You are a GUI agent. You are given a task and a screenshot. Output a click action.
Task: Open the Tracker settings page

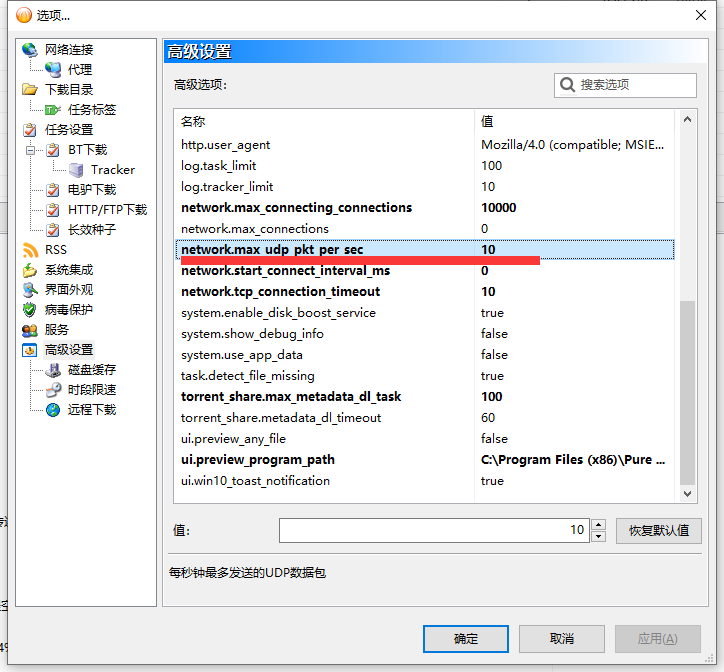coord(113,170)
